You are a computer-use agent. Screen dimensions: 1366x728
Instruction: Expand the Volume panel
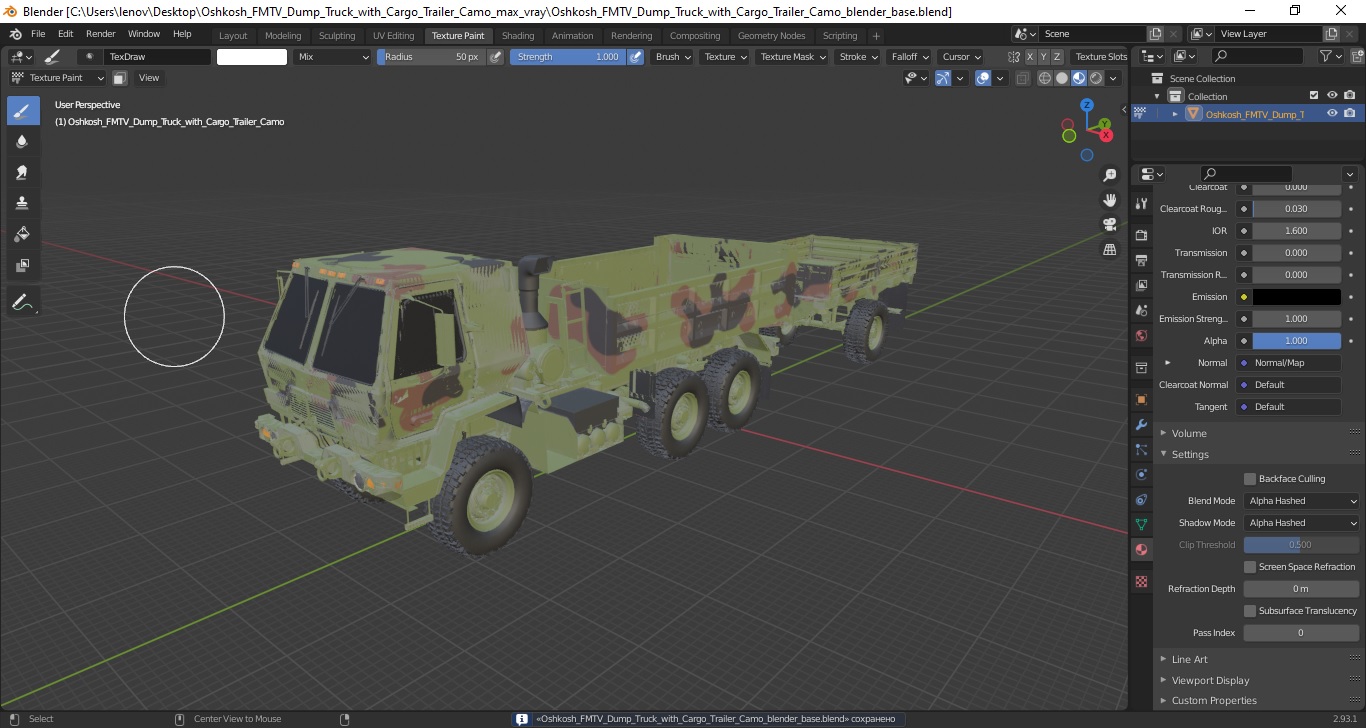tap(1189, 433)
